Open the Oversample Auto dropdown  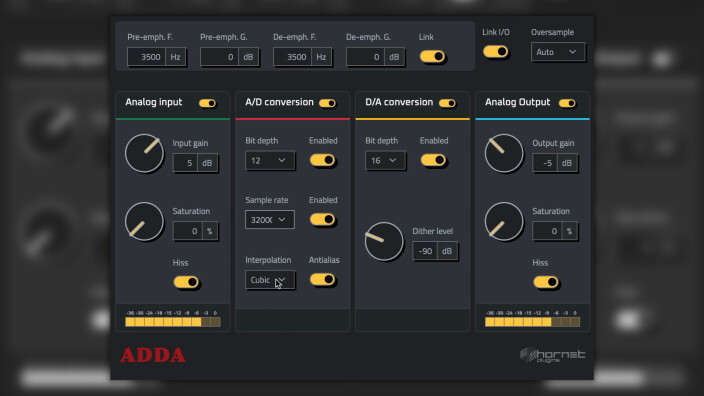[x=558, y=52]
